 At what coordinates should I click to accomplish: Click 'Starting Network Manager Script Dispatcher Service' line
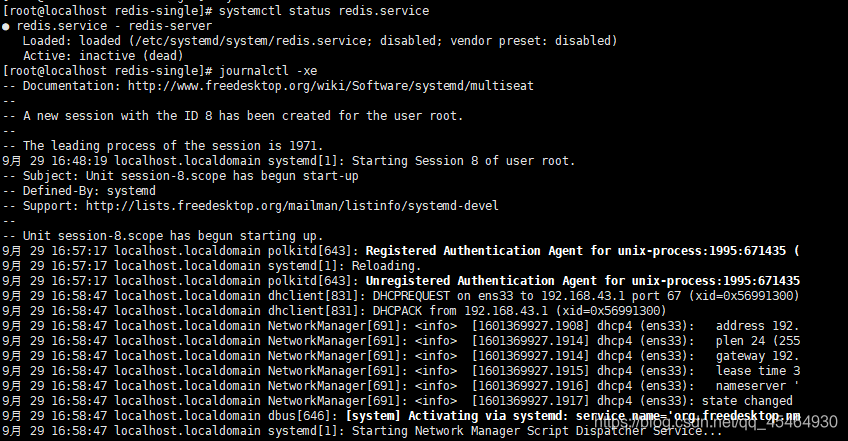pos(362,431)
